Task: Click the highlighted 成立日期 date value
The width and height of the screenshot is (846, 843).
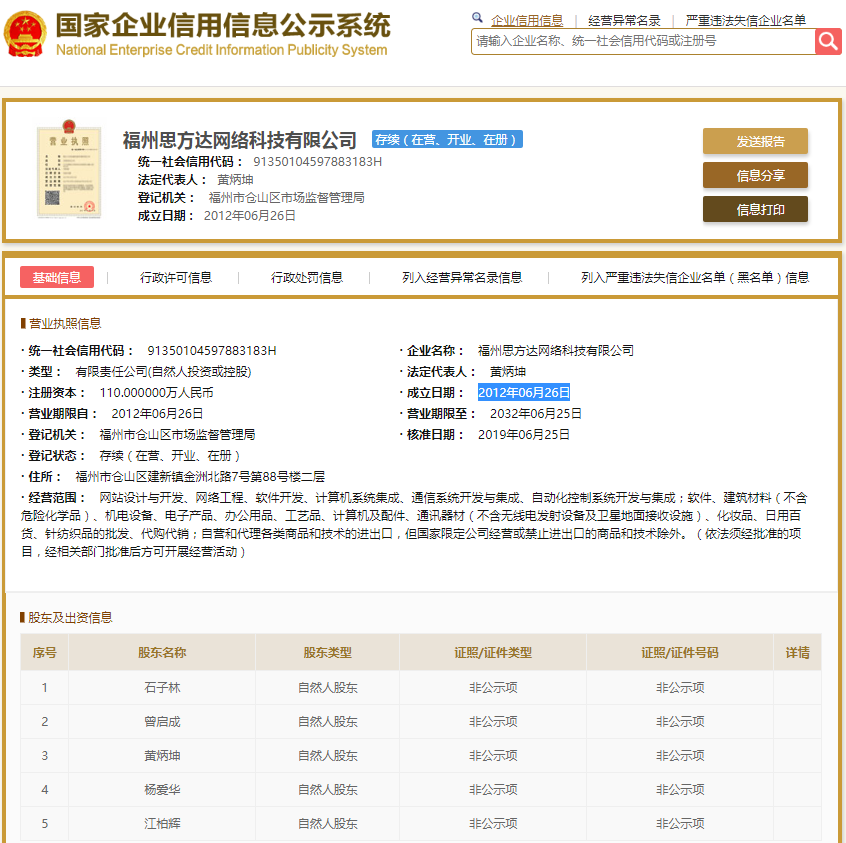Action: tap(524, 392)
